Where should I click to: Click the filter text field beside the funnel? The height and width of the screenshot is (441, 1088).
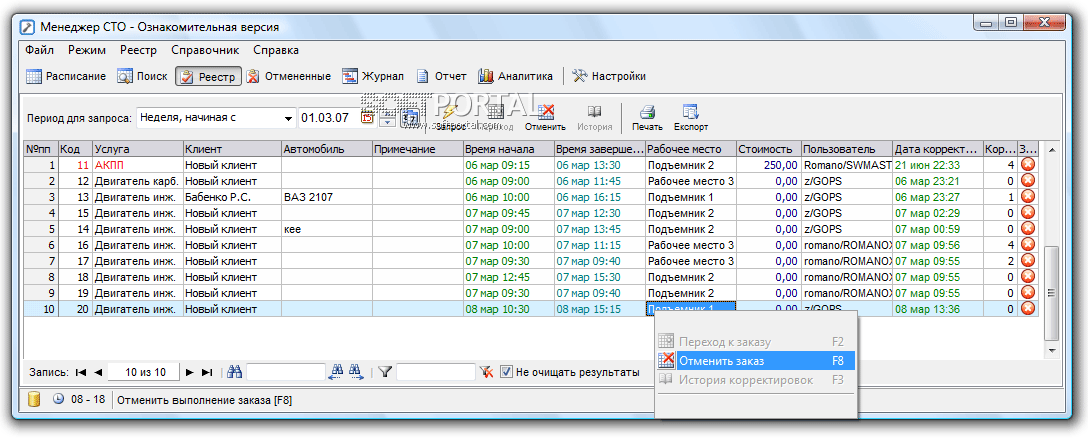[x=436, y=372]
